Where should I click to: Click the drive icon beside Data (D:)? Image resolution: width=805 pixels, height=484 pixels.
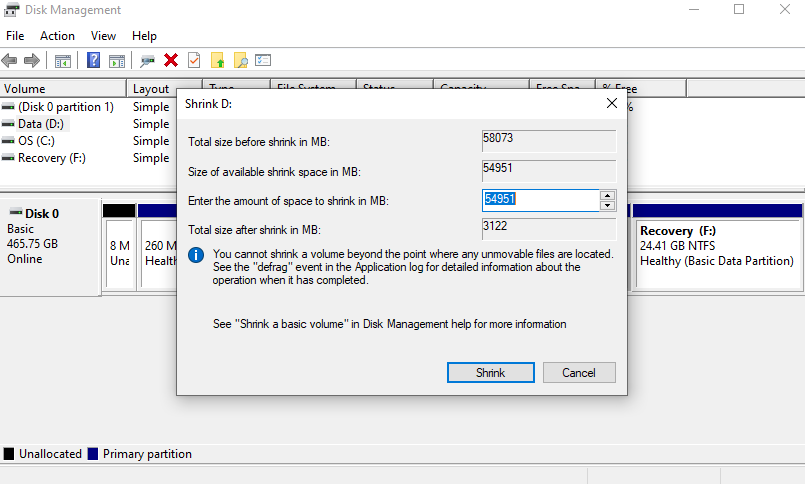point(8,124)
